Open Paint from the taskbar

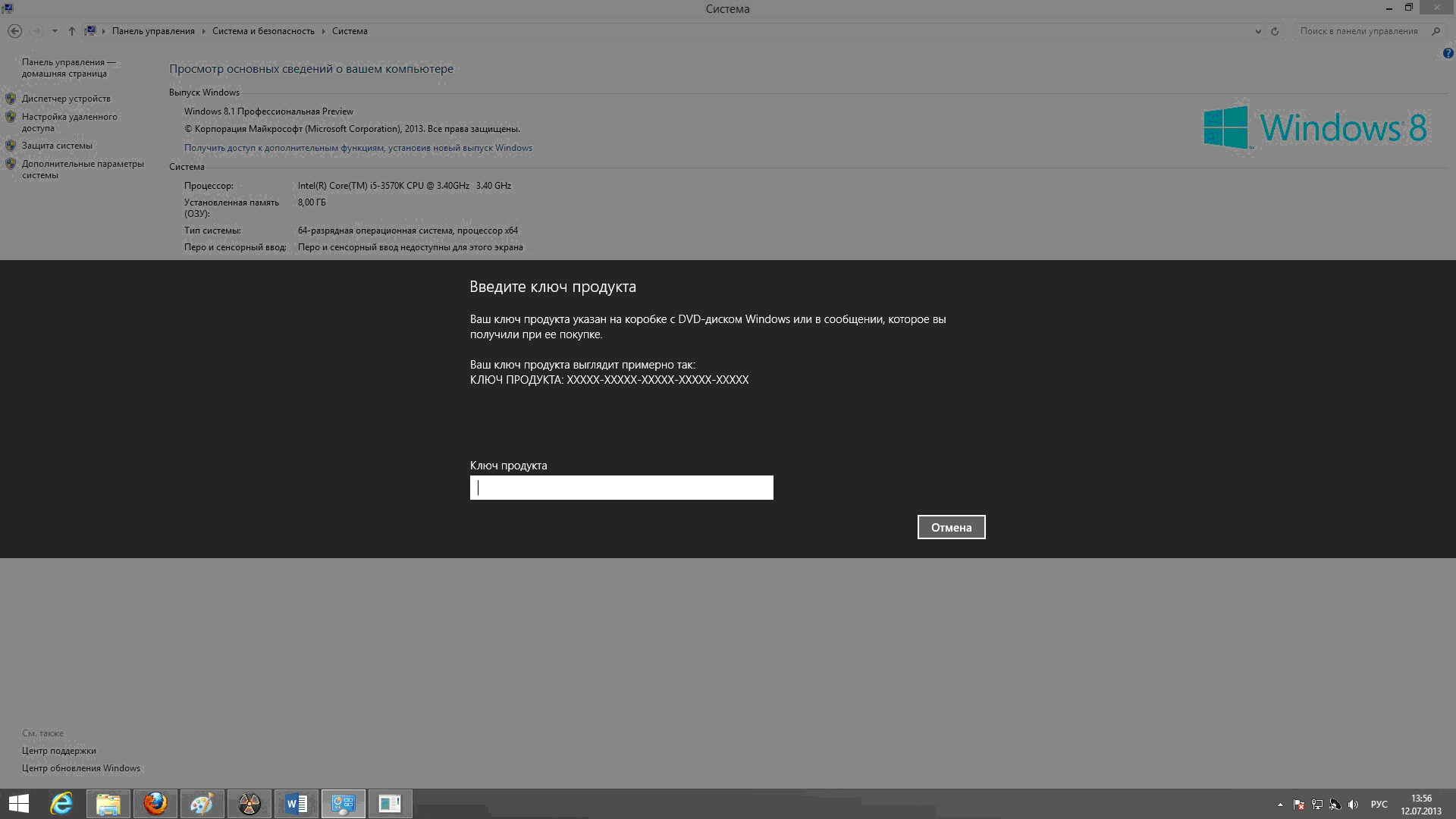coord(202,804)
